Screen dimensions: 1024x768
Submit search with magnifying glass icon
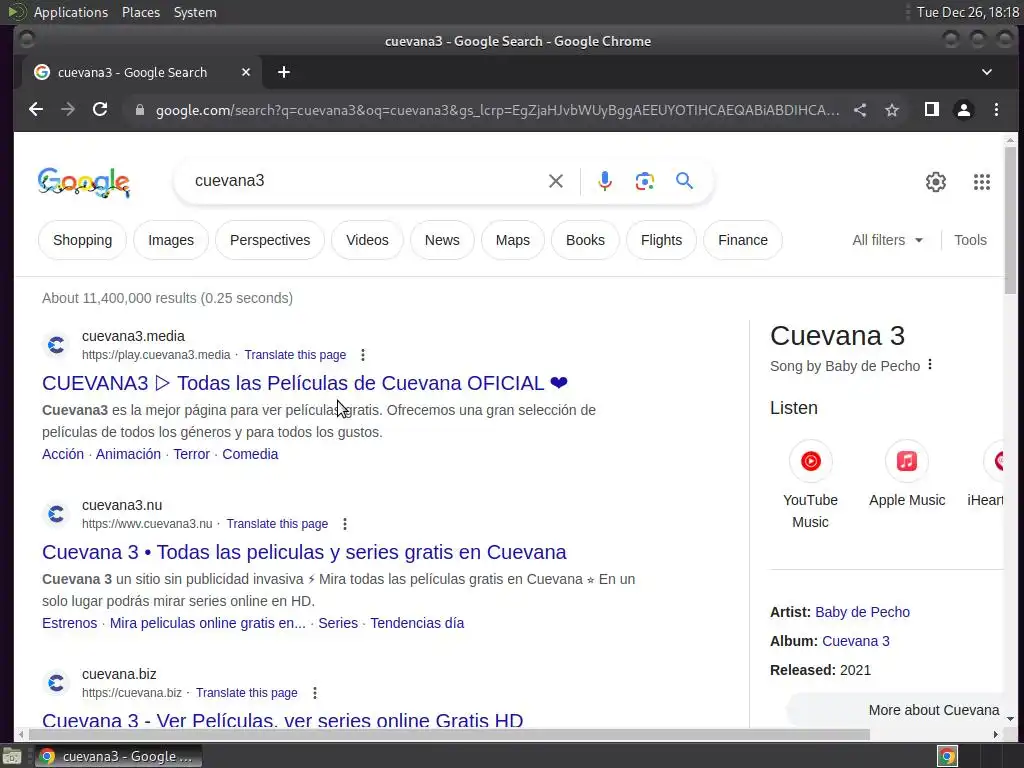tap(684, 181)
